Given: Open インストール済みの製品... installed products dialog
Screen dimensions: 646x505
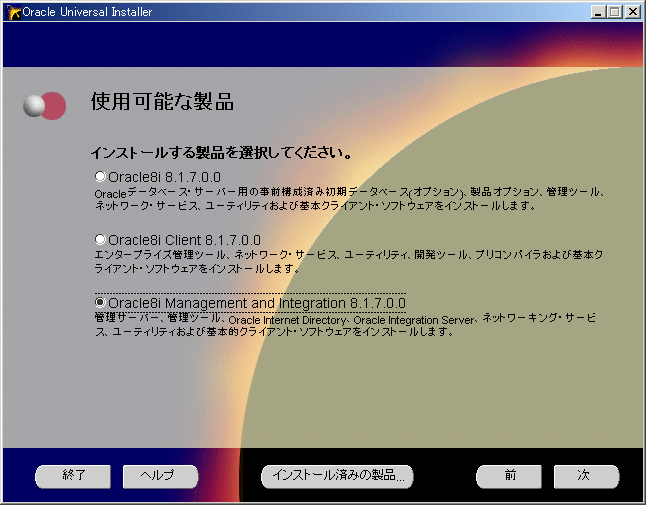Looking at the screenshot, I should pyautogui.click(x=337, y=476).
